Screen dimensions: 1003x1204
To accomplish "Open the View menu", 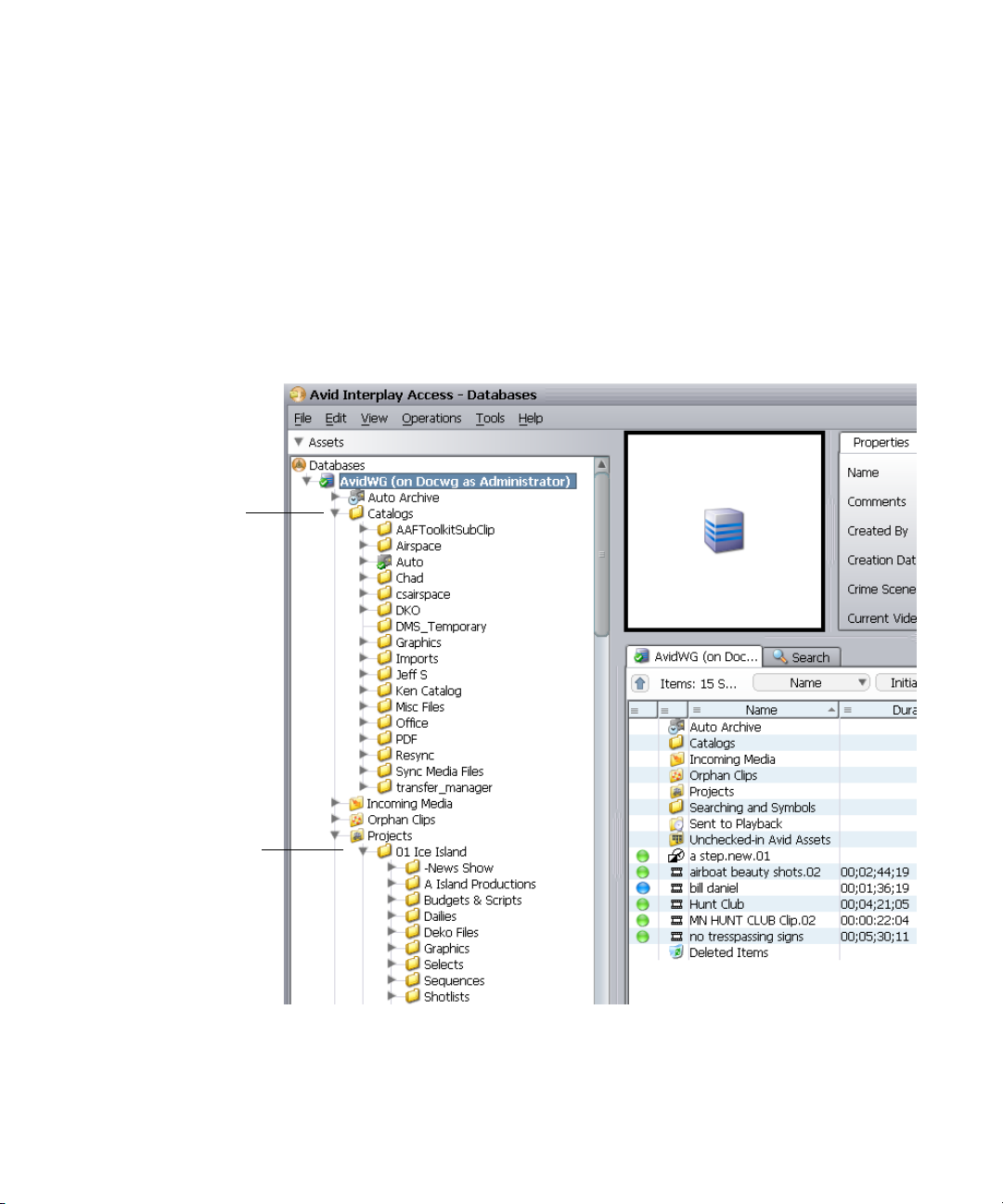I will [x=374, y=419].
